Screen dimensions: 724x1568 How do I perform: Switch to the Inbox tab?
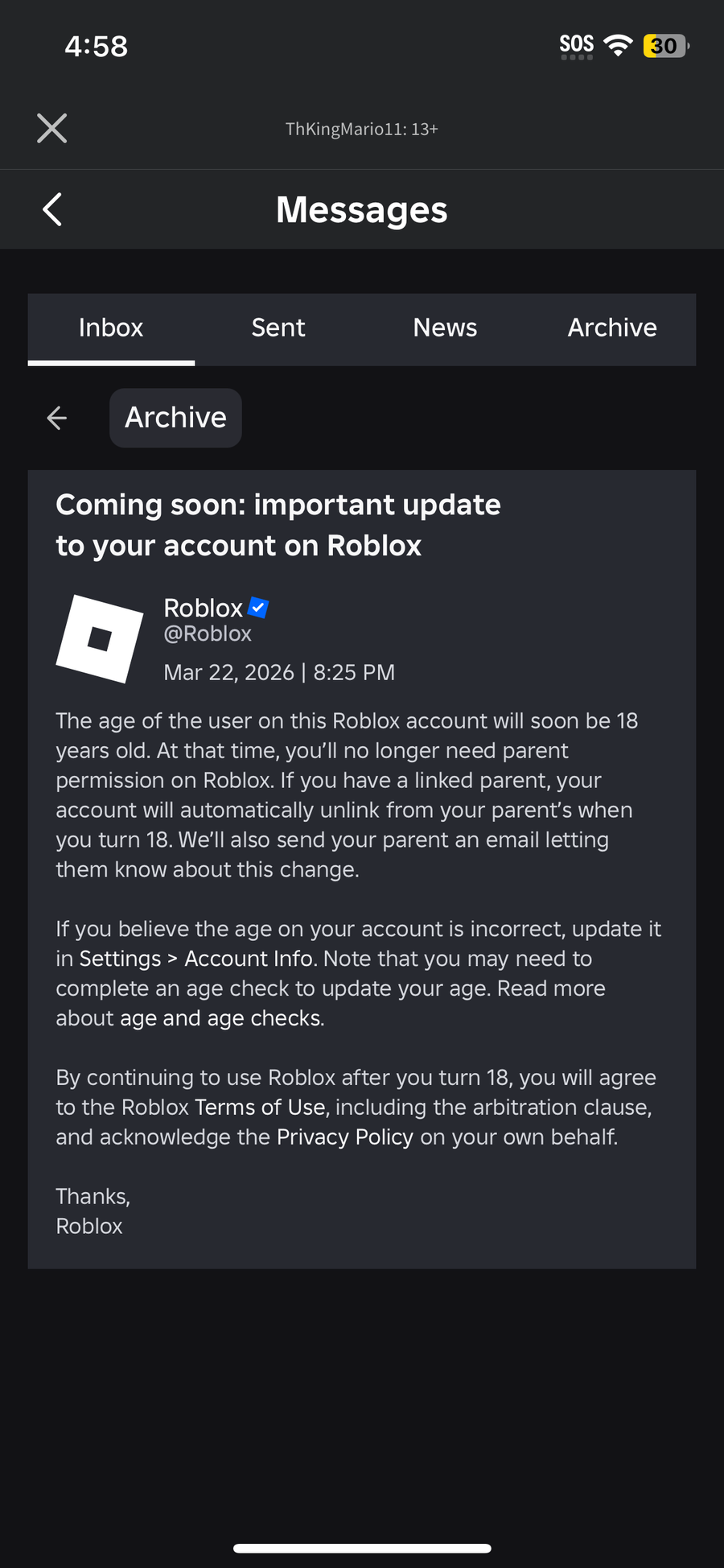tap(111, 328)
